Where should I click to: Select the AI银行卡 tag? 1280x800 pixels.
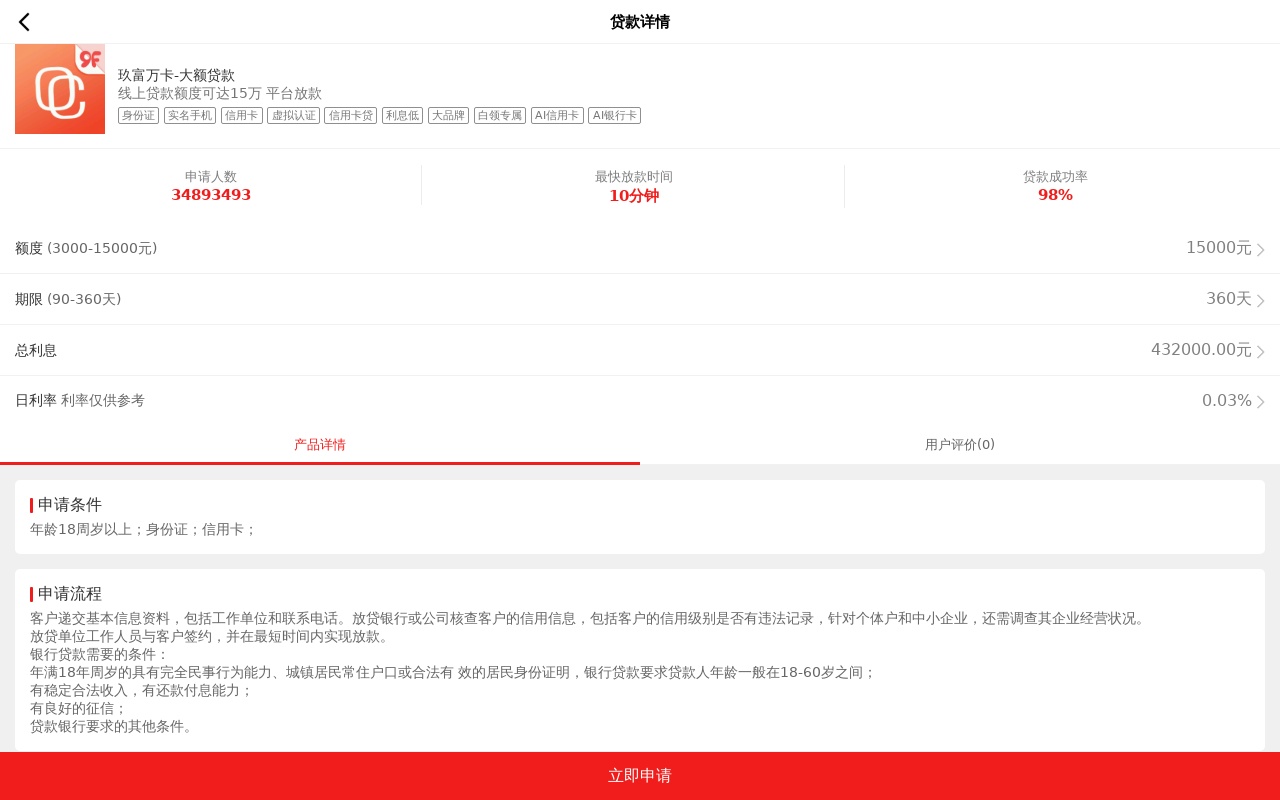point(615,115)
